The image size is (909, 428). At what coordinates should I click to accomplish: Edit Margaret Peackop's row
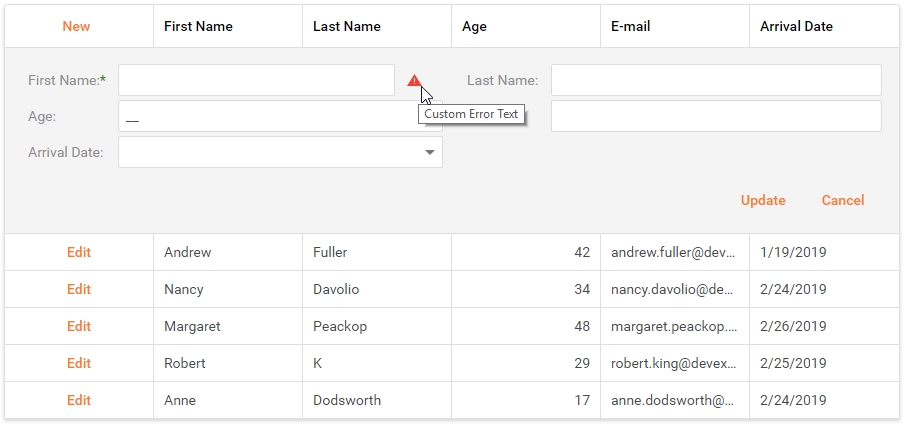(x=79, y=326)
